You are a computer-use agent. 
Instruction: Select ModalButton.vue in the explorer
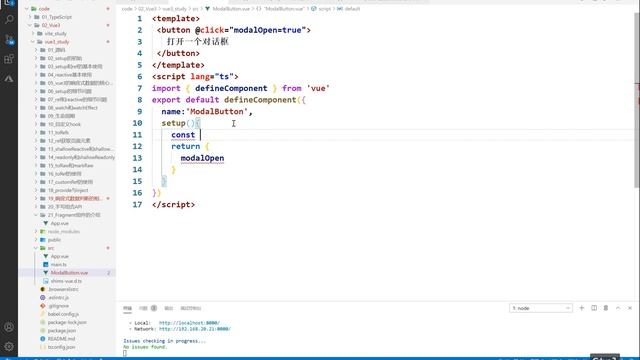[x=67, y=273]
